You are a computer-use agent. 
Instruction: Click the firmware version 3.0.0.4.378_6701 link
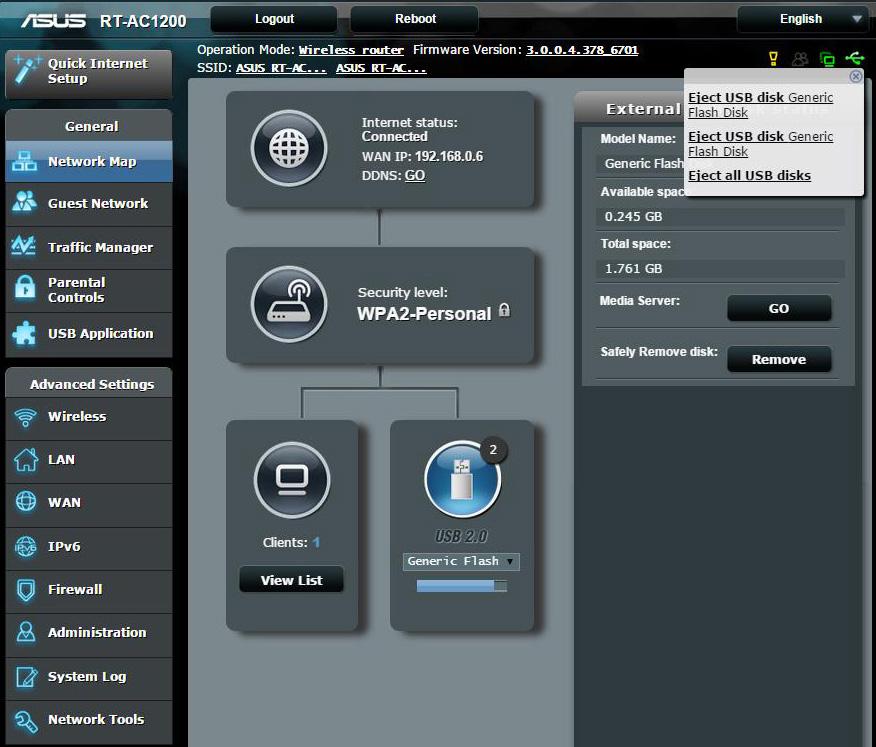[x=582, y=50]
